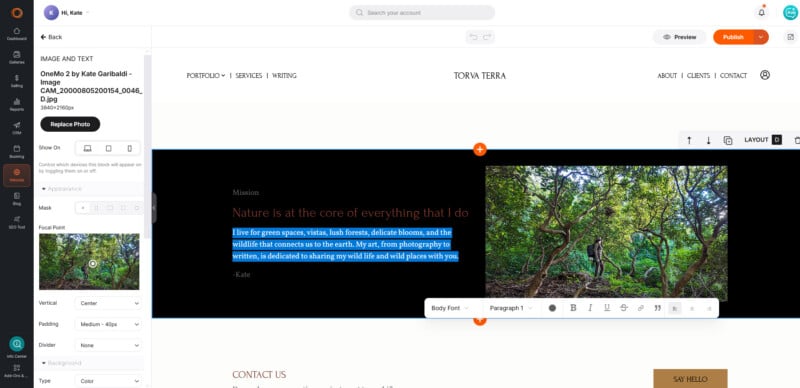The width and height of the screenshot is (800, 388).
Task: Select left text alignment
Action: coord(674,308)
